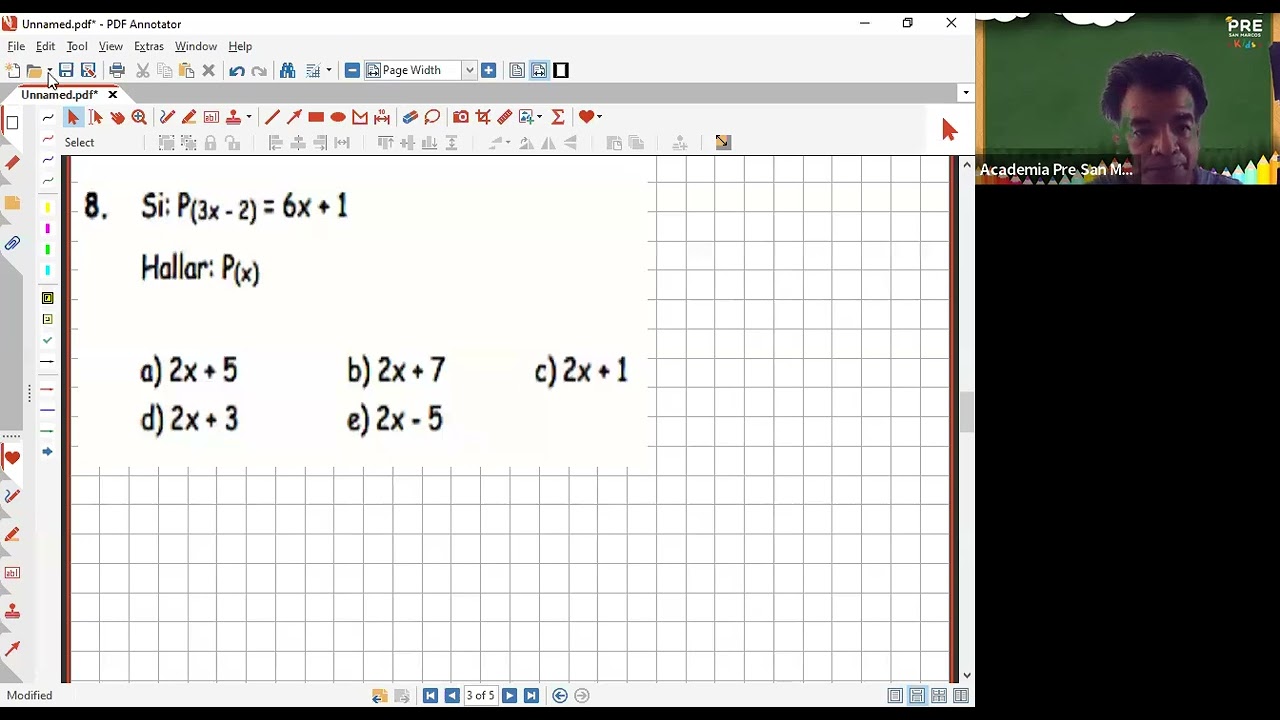Switch to the Unnamed.pdf tab
The width and height of the screenshot is (1280, 720).
60,95
